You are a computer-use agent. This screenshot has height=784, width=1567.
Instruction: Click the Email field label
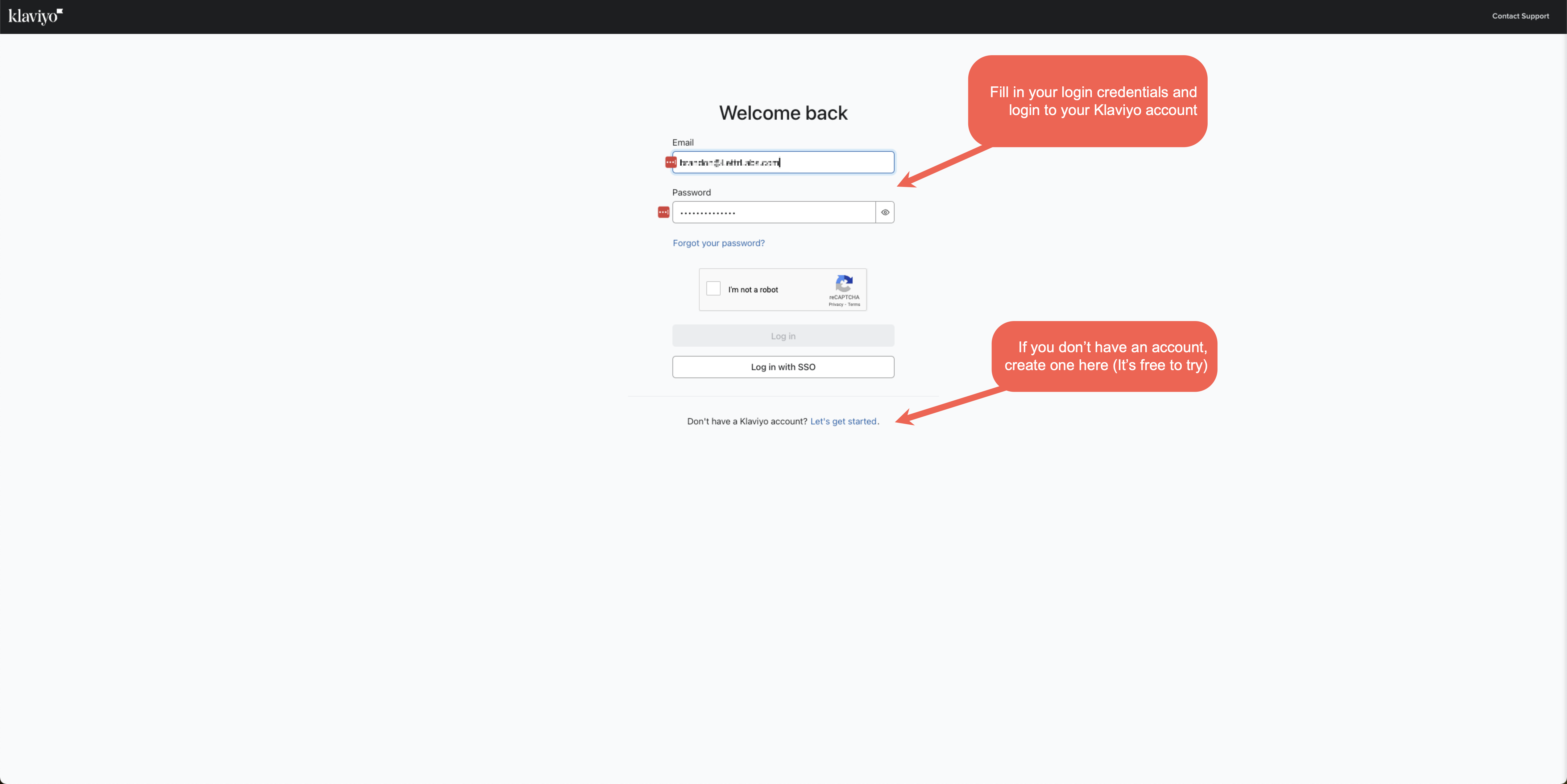coord(683,143)
